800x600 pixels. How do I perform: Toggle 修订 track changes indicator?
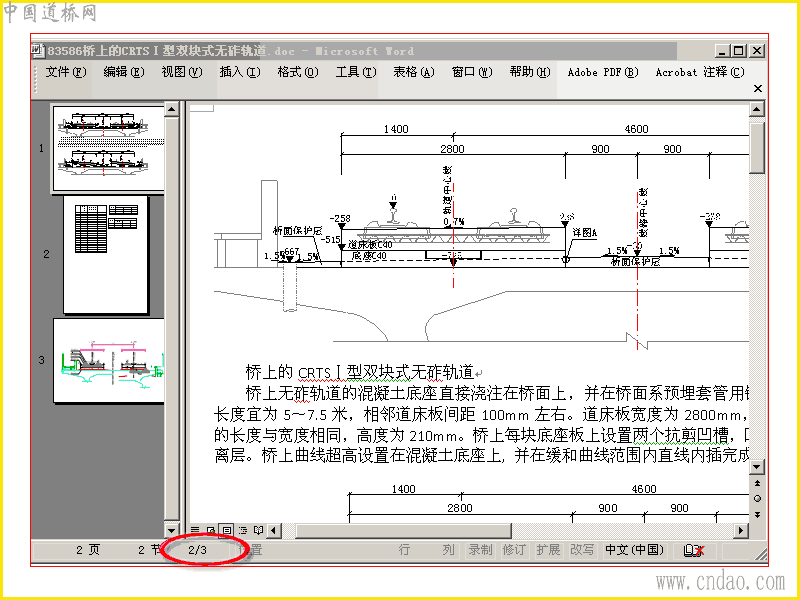[514, 549]
